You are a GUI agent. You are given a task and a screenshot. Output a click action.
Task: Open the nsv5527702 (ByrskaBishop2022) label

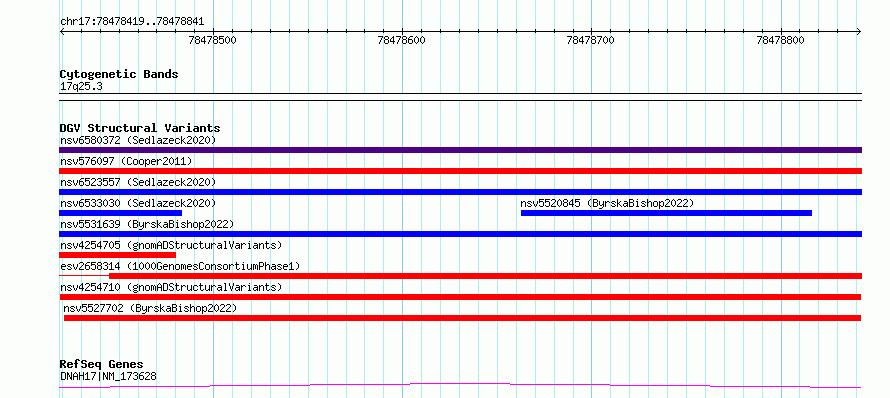(x=150, y=308)
